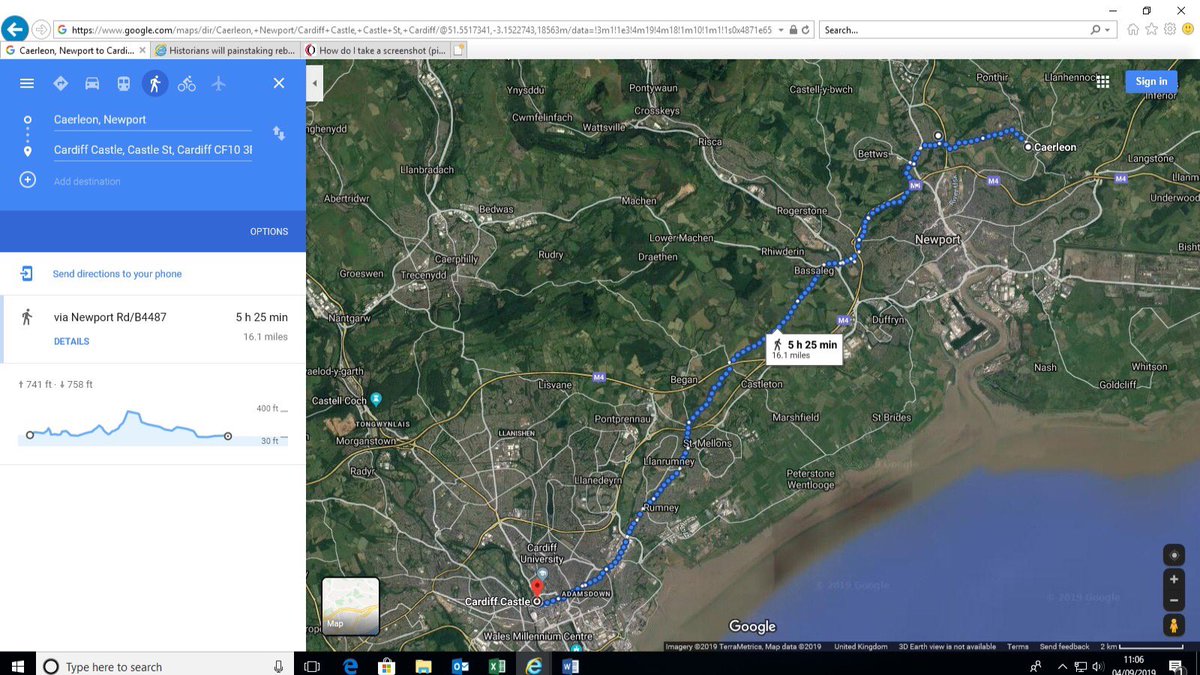1200x675 pixels.
Task: Open Microsoft Store from taskbar
Action: [386, 666]
